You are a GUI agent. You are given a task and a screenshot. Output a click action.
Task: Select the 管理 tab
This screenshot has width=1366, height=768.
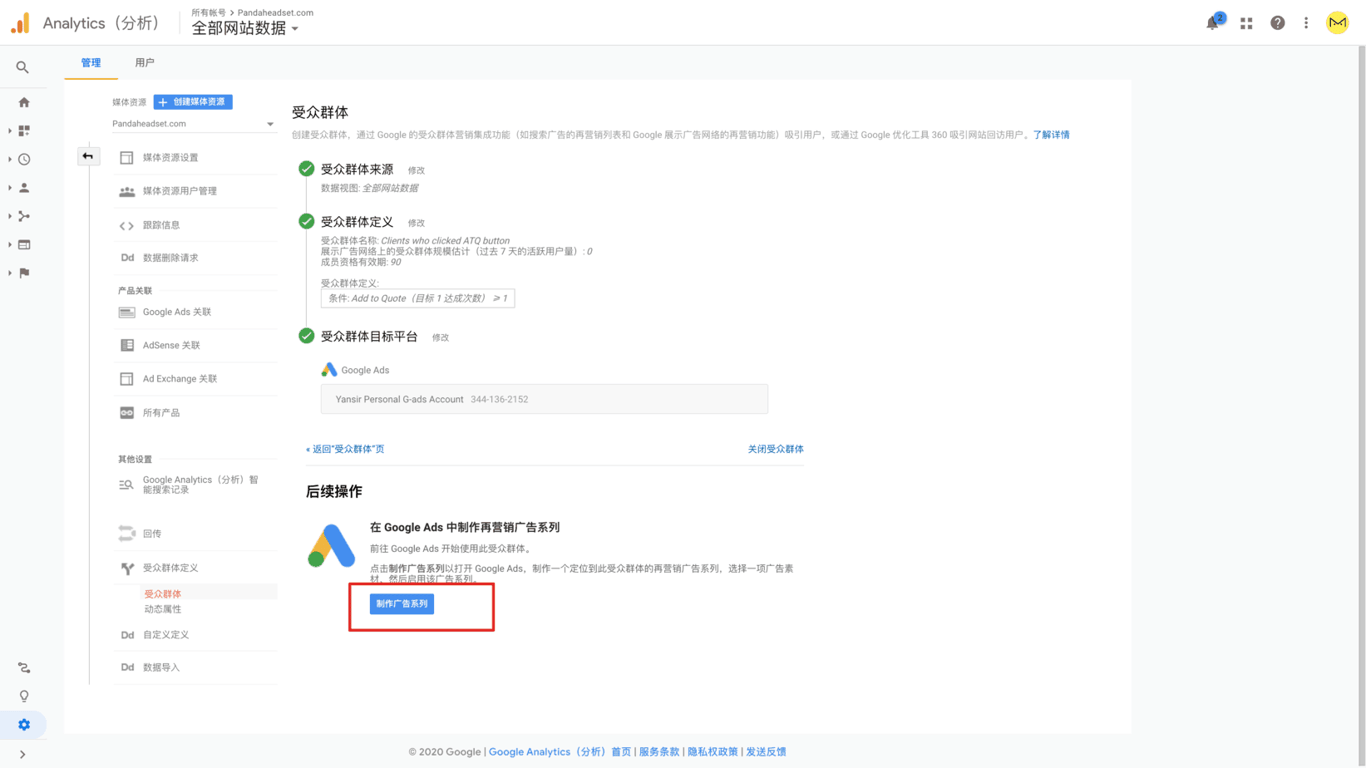pos(91,63)
